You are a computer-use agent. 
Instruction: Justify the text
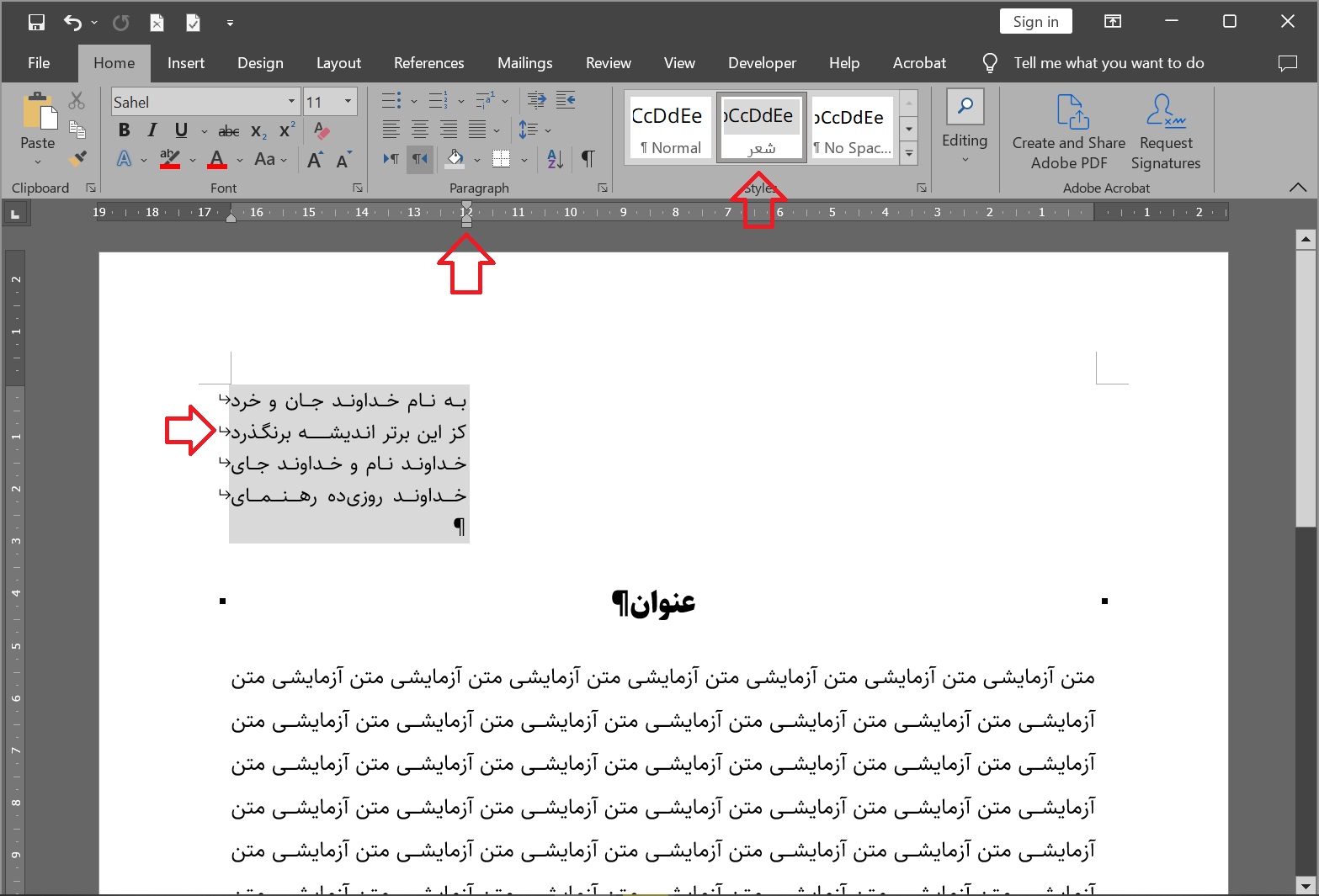pyautogui.click(x=477, y=130)
